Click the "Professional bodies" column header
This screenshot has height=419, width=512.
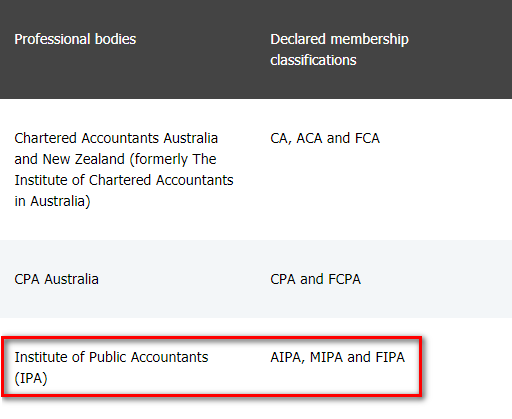click(x=75, y=39)
